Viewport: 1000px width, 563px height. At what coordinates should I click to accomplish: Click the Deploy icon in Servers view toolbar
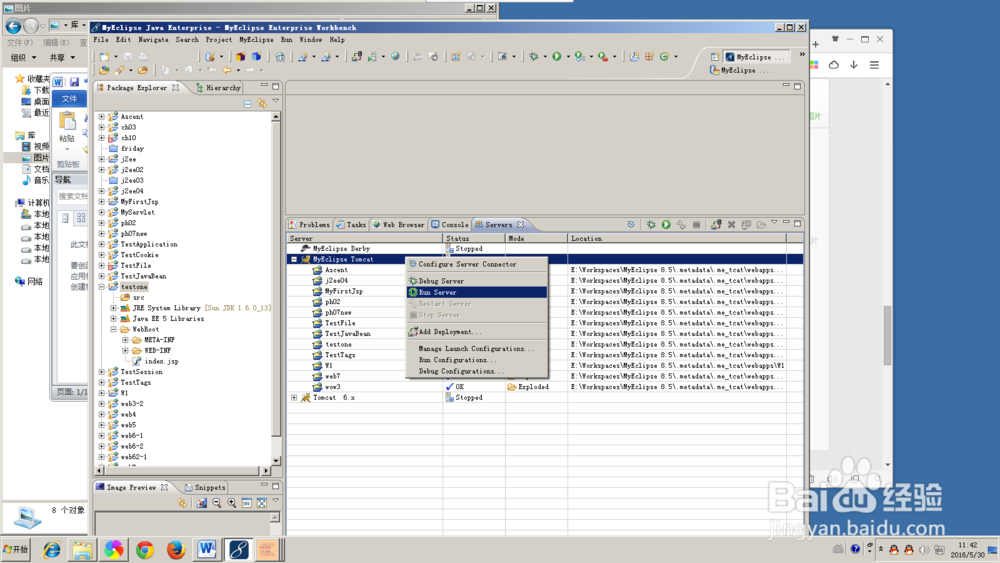tap(716, 224)
